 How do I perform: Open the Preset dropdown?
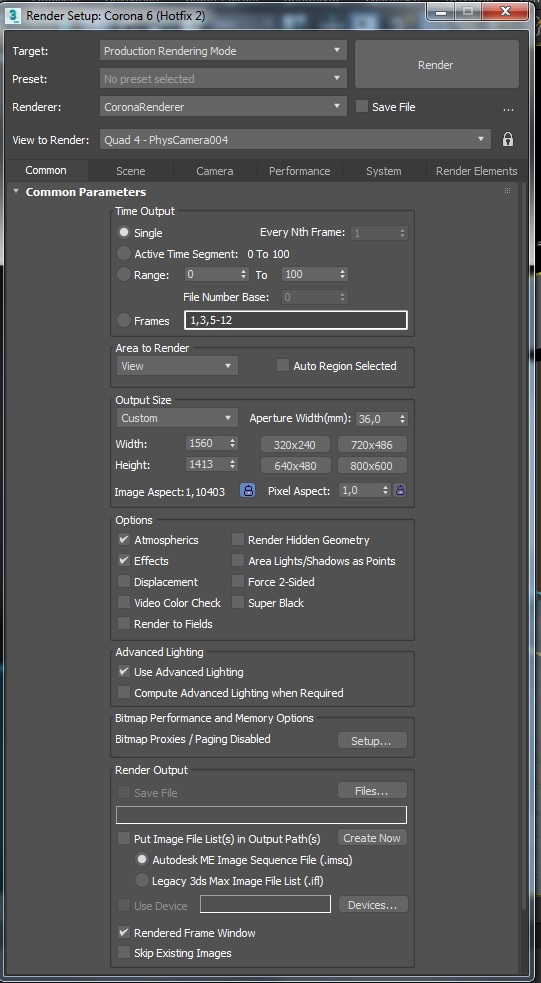(x=223, y=78)
